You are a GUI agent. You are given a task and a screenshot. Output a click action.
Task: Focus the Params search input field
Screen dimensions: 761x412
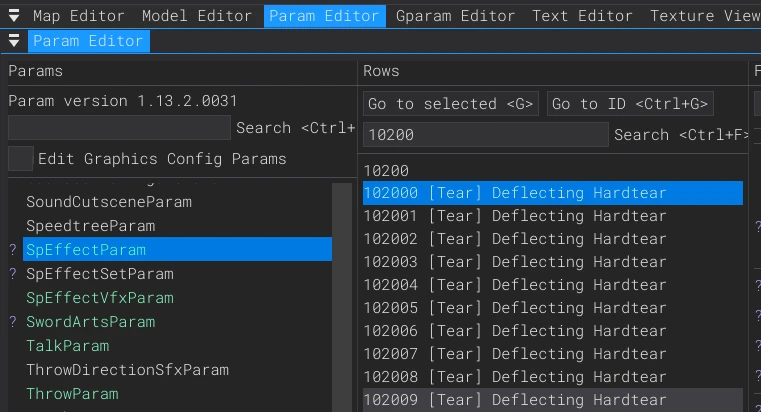[x=119, y=128]
